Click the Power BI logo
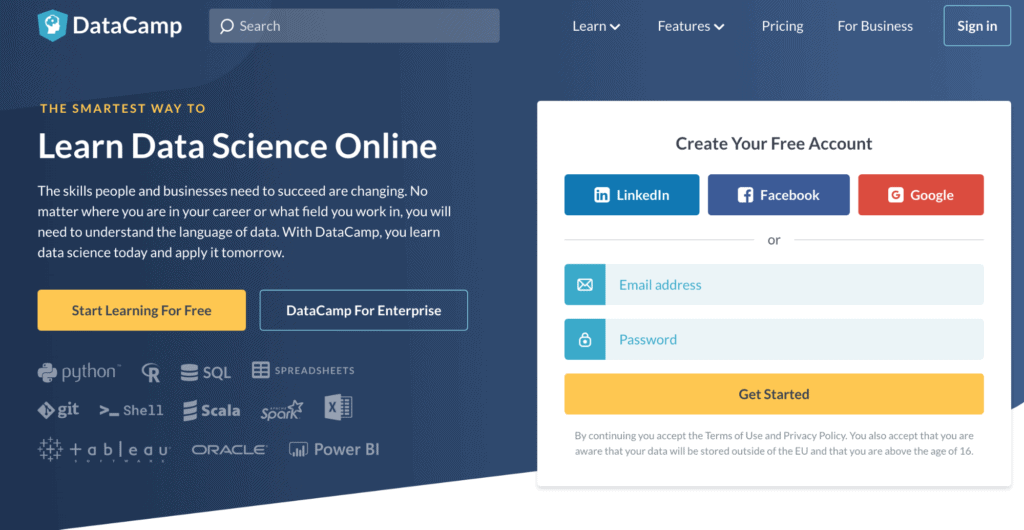The height and width of the screenshot is (530, 1024). (x=334, y=449)
